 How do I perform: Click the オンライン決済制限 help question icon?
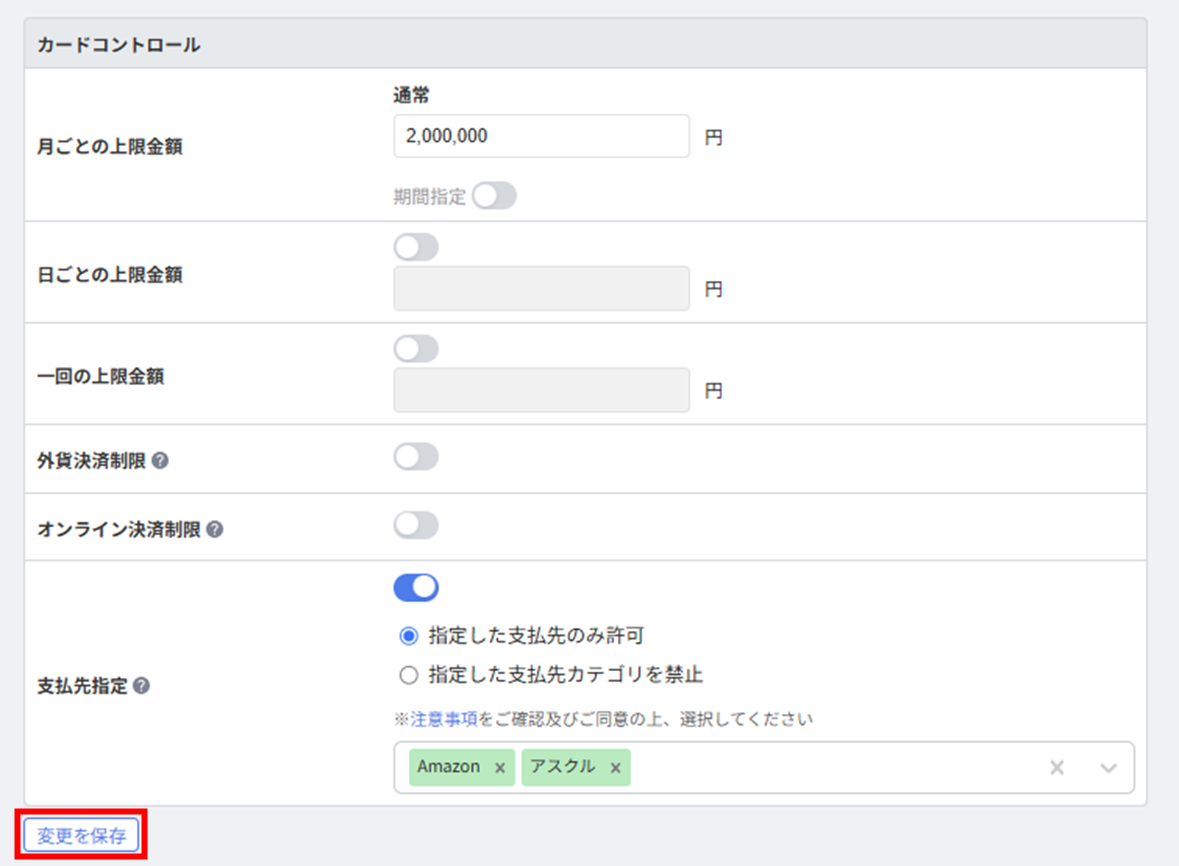point(215,529)
